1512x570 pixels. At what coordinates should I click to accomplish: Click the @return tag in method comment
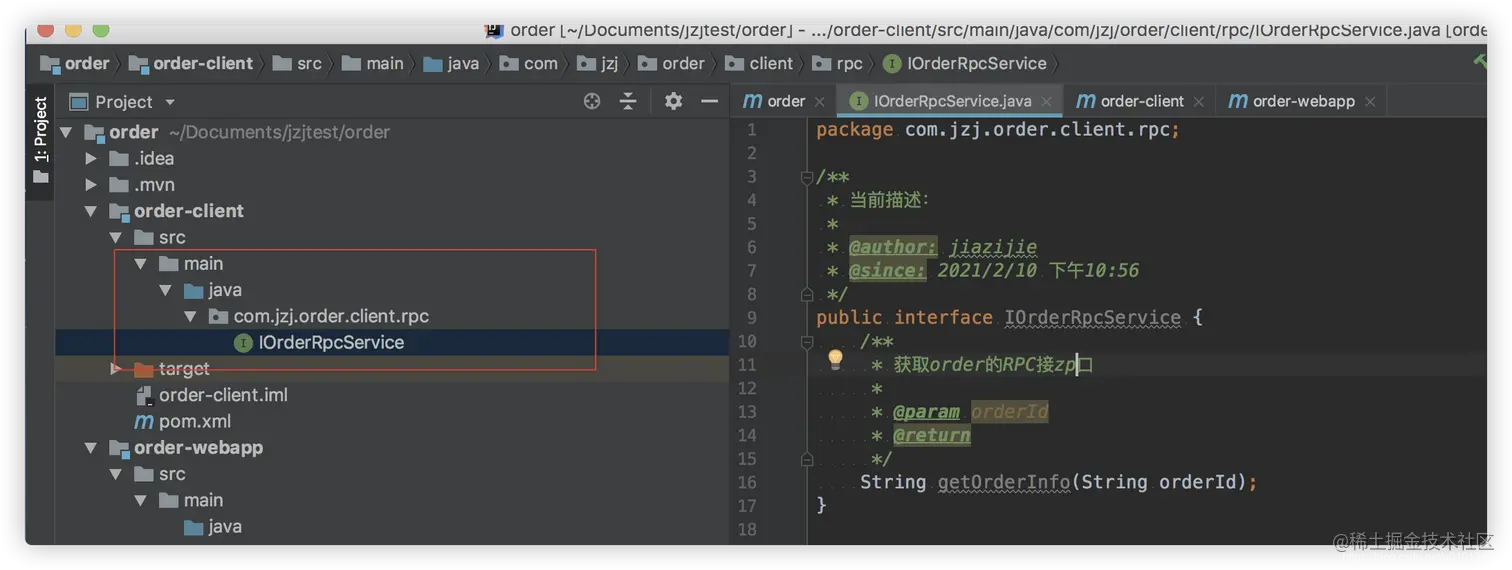tap(932, 435)
